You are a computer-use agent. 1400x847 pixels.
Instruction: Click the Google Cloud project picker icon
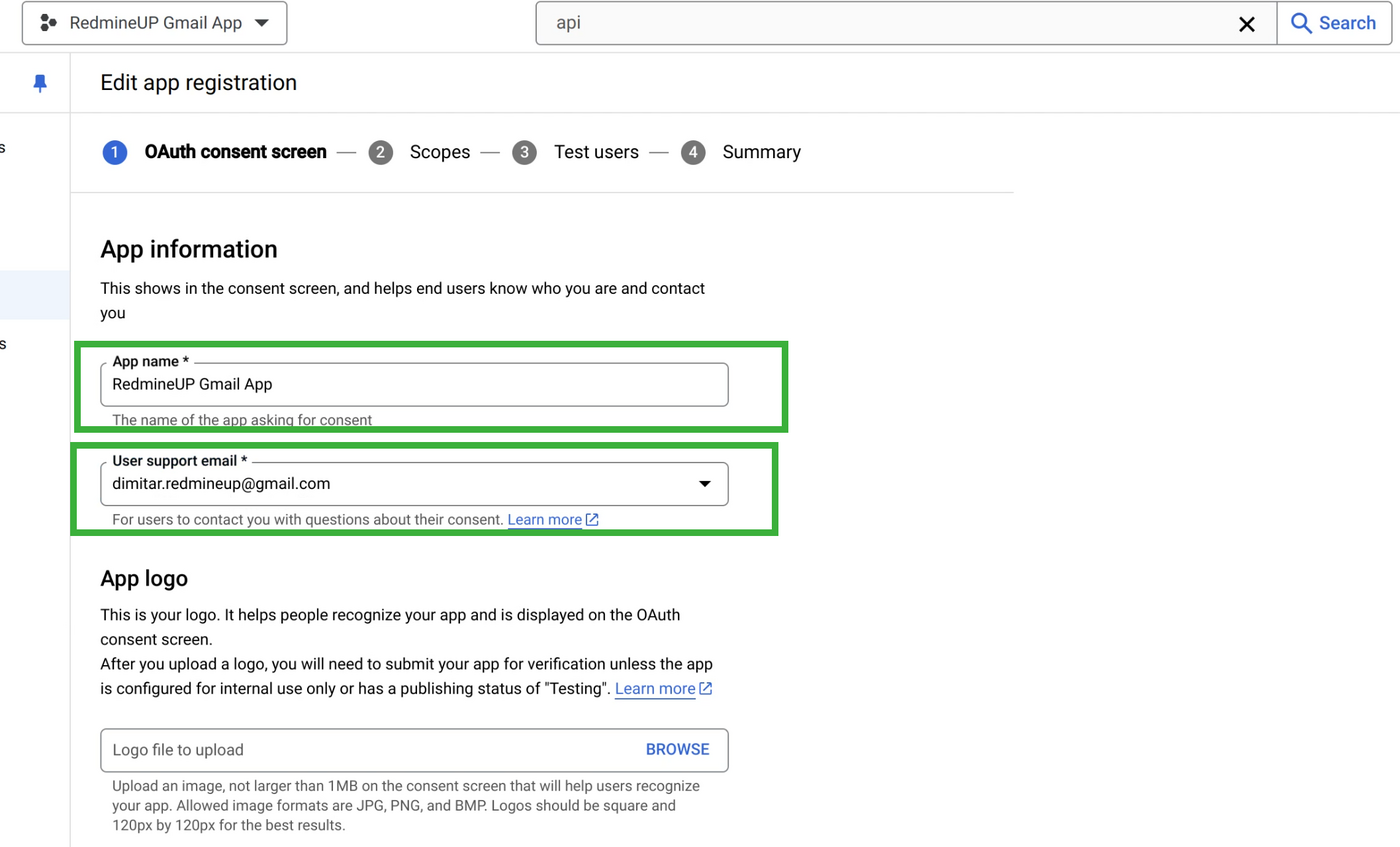[49, 22]
